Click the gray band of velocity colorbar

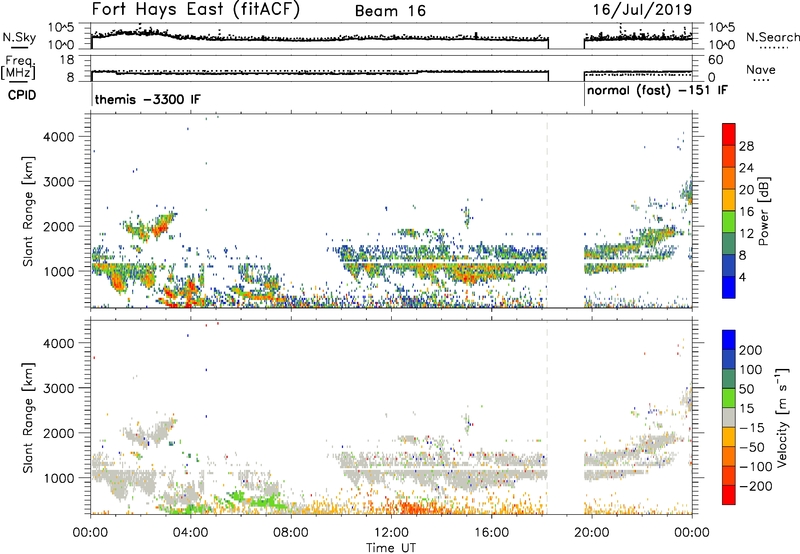(729, 417)
